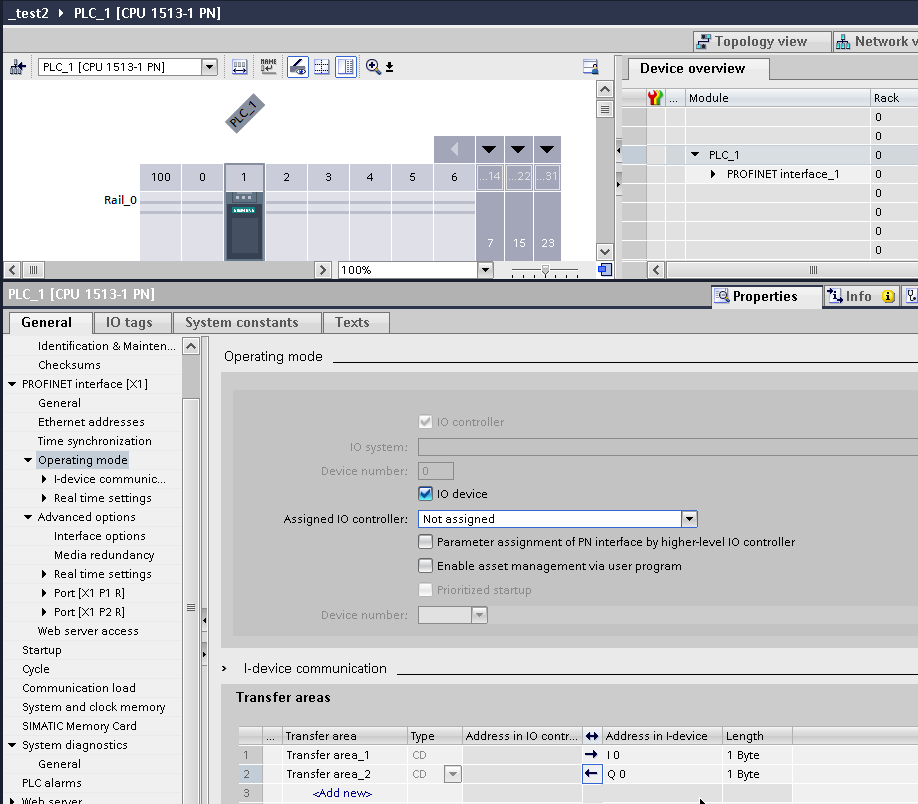Viewport: 918px width, 804px height.
Task: Click the greyed Prioritized startup checkbox
Action: pos(426,590)
